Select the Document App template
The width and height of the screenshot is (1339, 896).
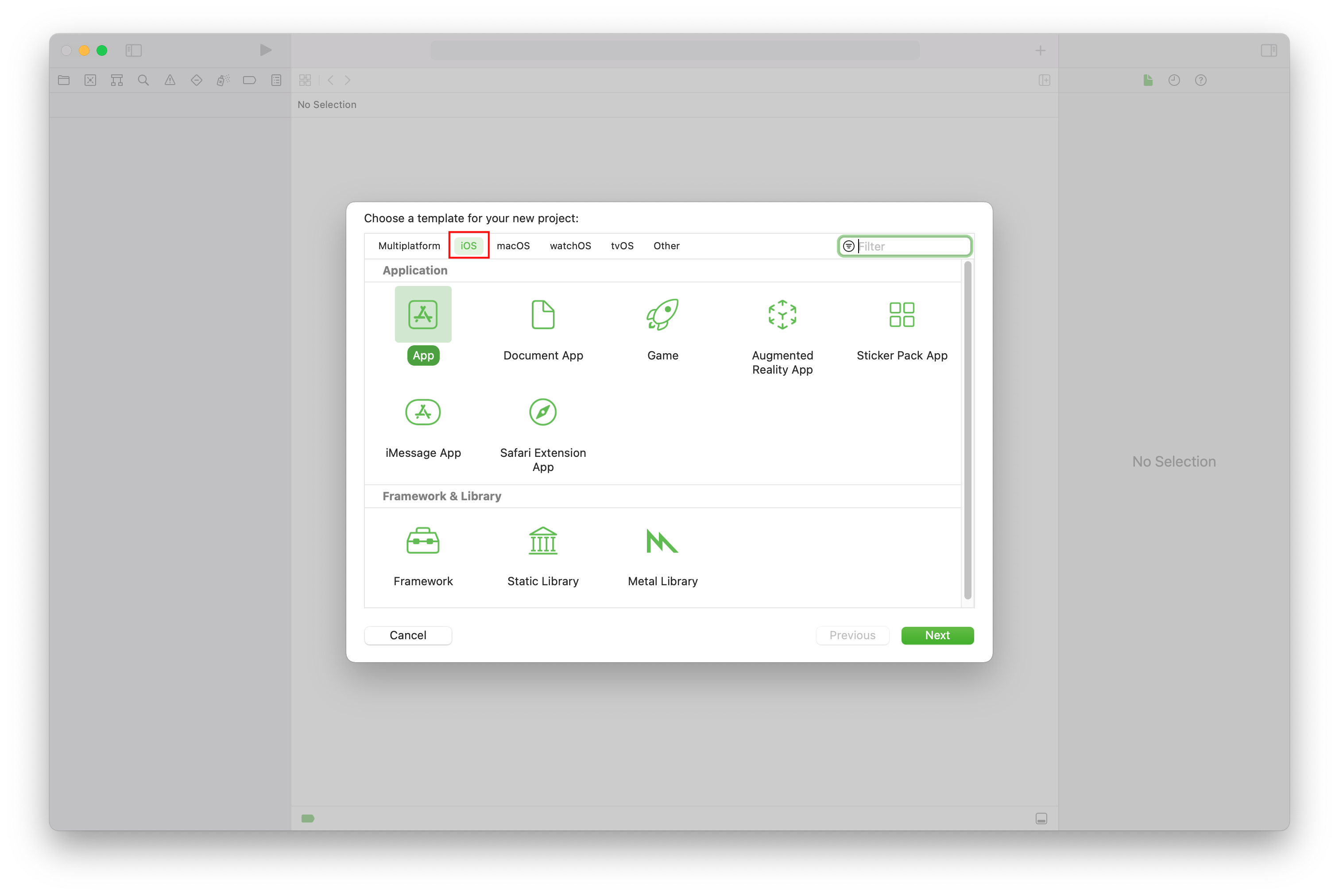[x=542, y=325]
